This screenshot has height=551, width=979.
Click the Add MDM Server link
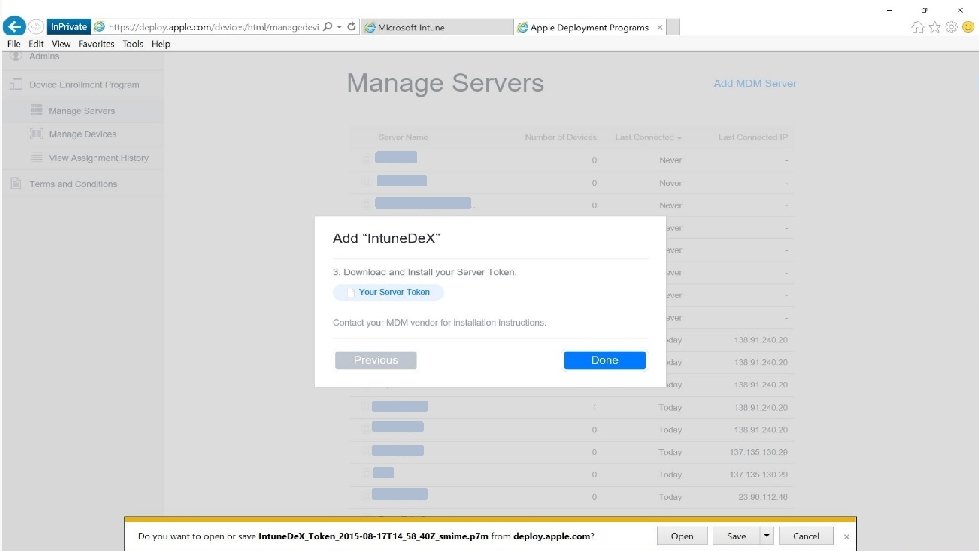755,84
